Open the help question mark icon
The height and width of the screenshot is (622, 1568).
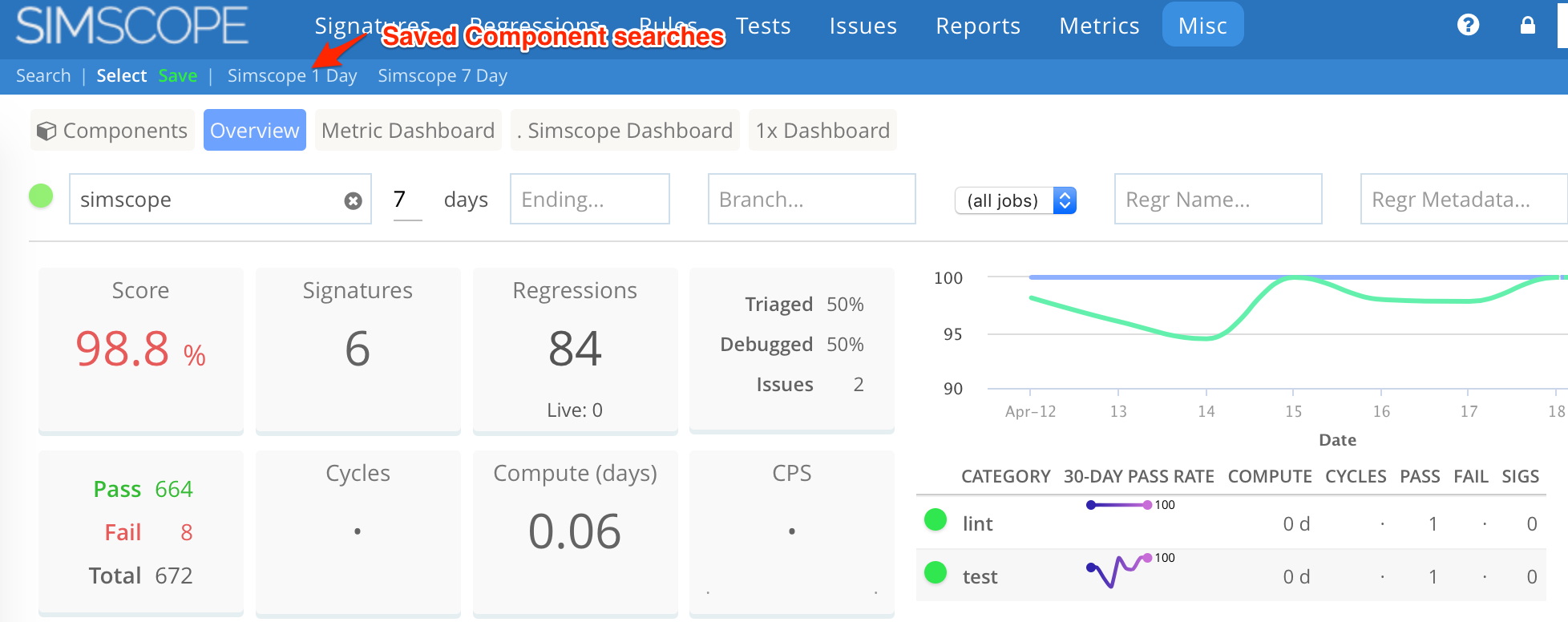click(x=1468, y=25)
